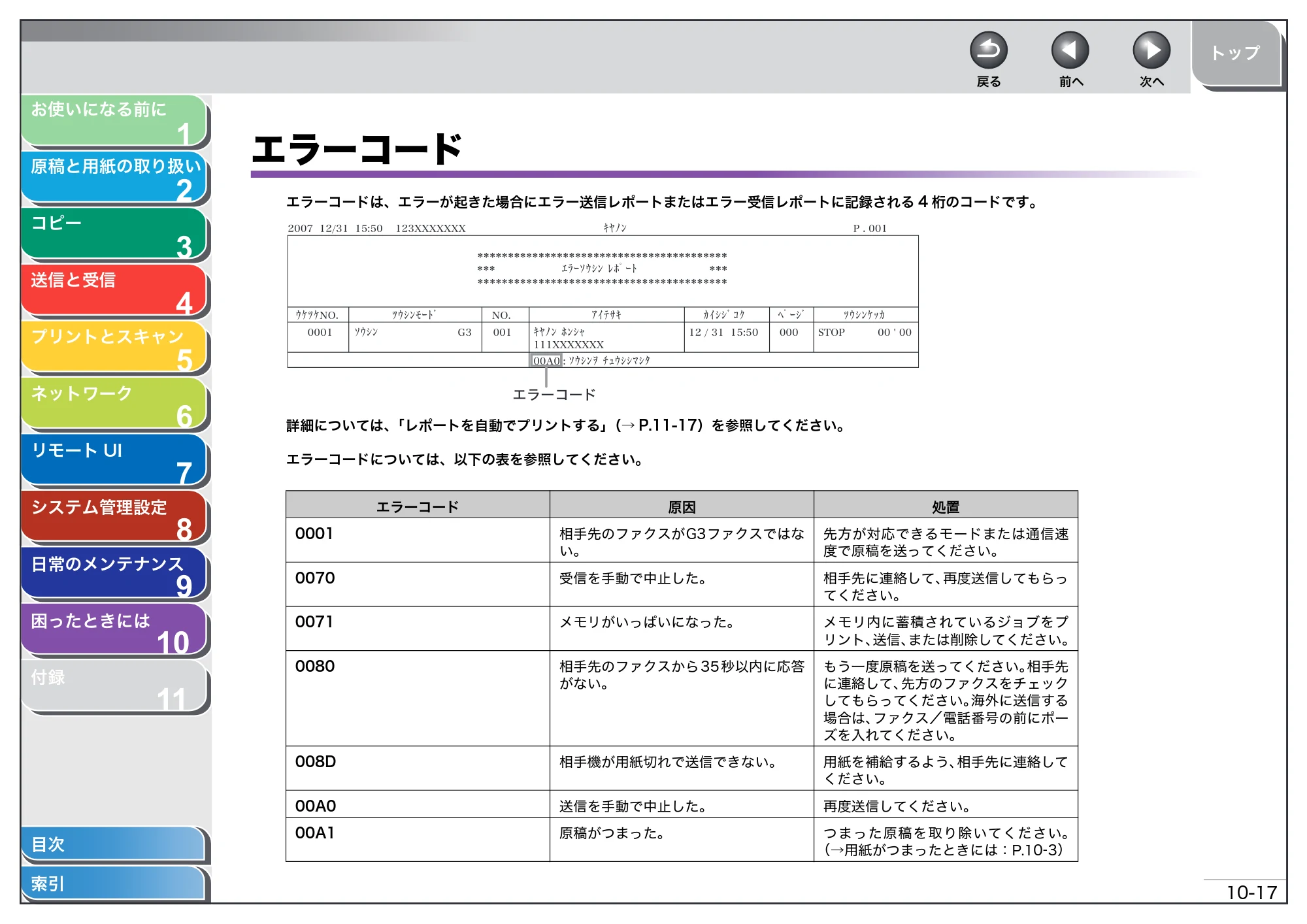1307x924 pixels.
Task: Open chapter 7 リモート UI
Action: click(114, 461)
